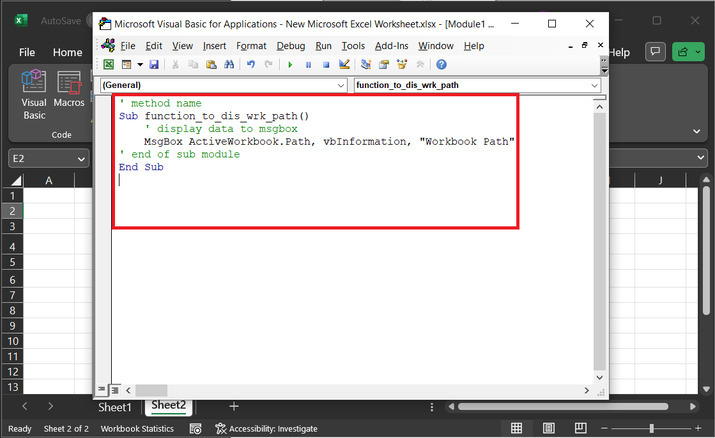
Task: Click the Break (pause) icon in the toolbar
Action: pyautogui.click(x=307, y=65)
